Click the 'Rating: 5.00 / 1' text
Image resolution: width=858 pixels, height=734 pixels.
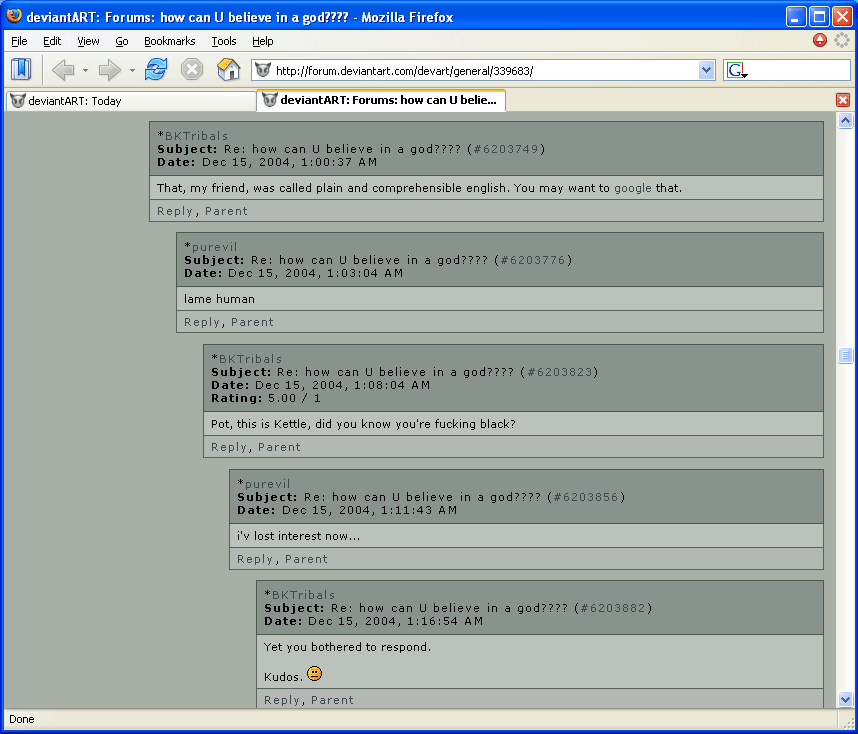[266, 398]
